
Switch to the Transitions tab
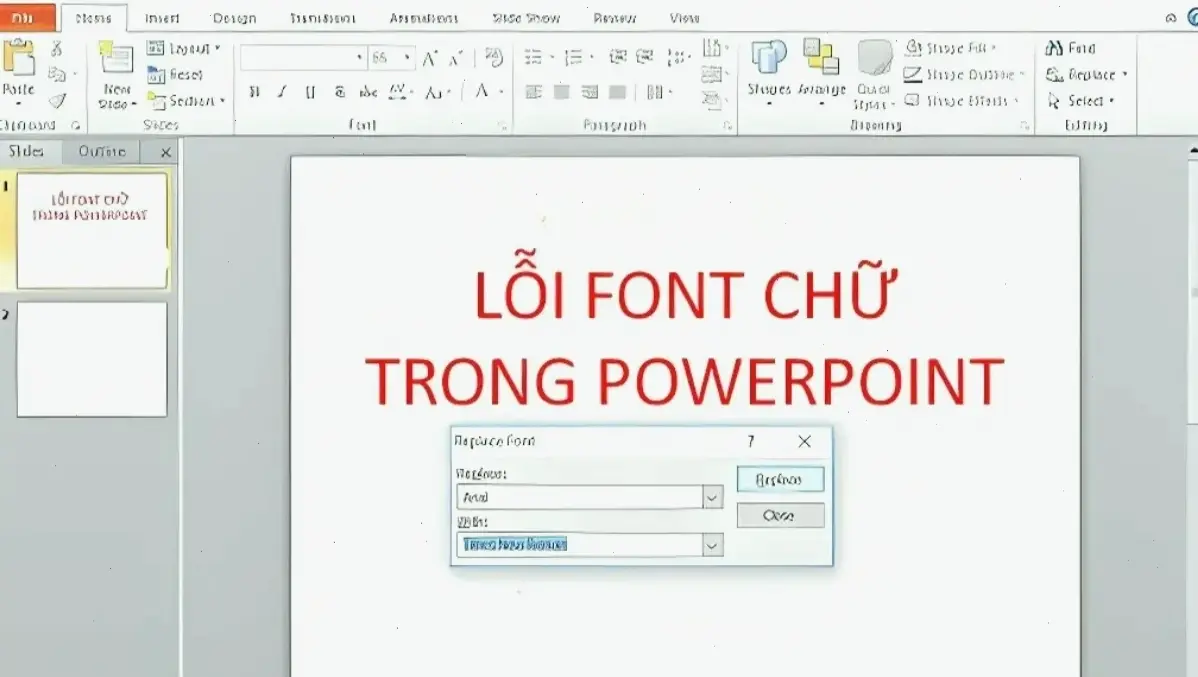pyautogui.click(x=322, y=18)
